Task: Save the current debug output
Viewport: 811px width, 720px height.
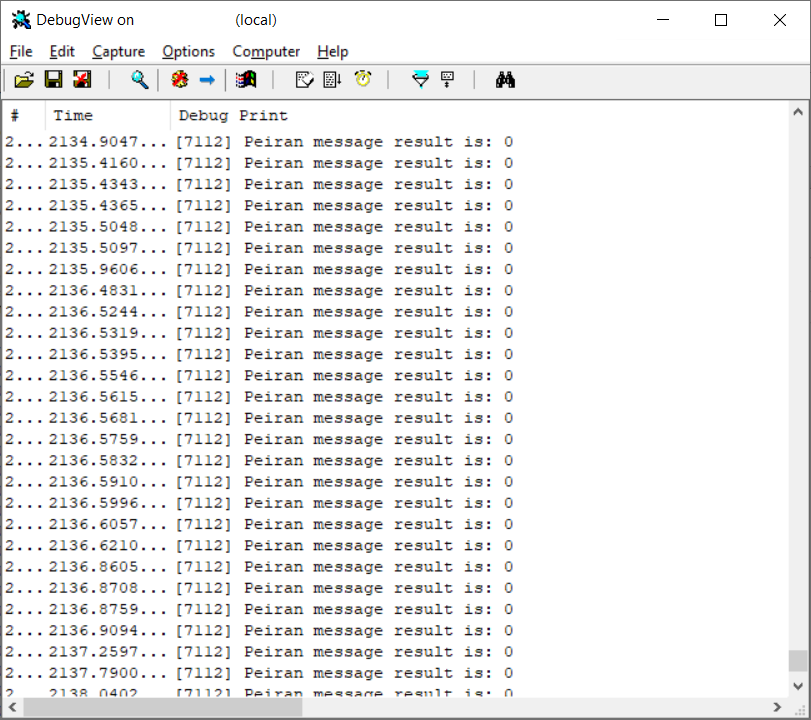Action: [x=53, y=80]
